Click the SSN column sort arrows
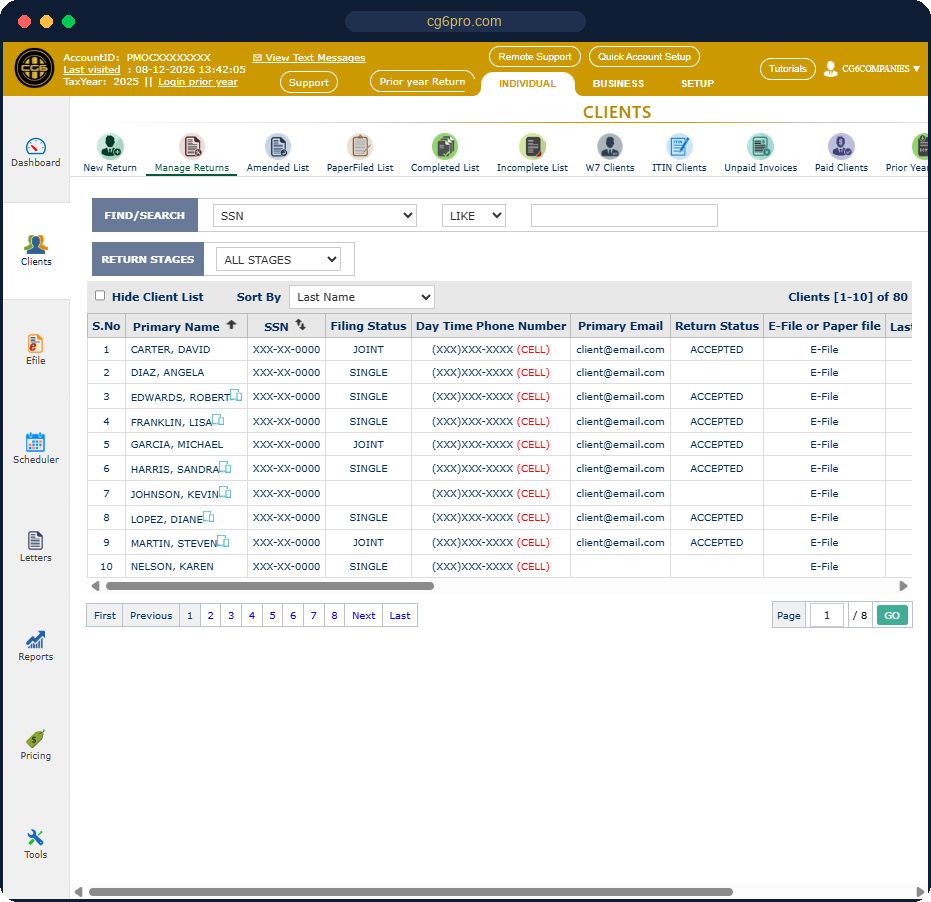Image resolution: width=931 pixels, height=902 pixels. [300, 325]
